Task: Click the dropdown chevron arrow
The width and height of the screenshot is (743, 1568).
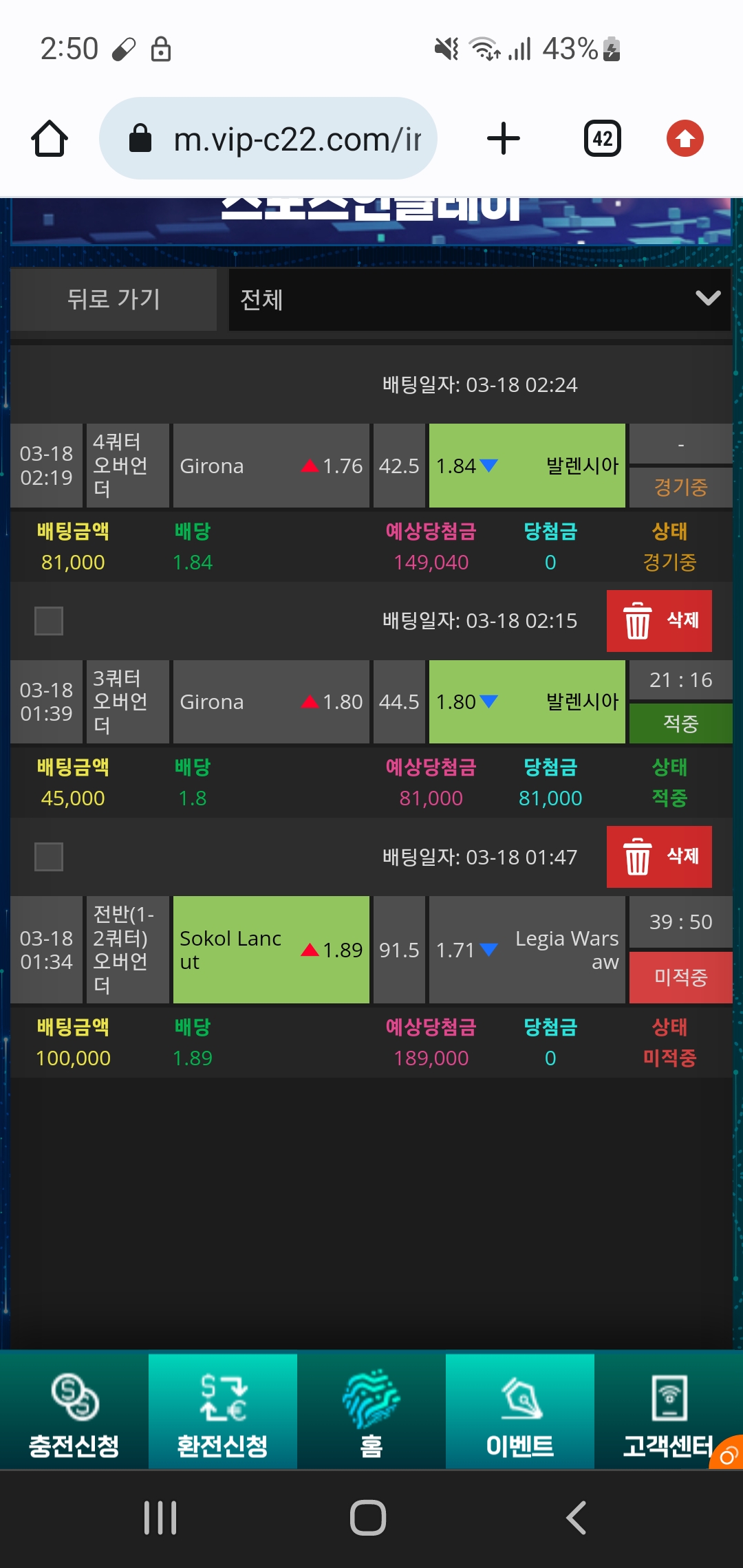Action: pos(708,298)
